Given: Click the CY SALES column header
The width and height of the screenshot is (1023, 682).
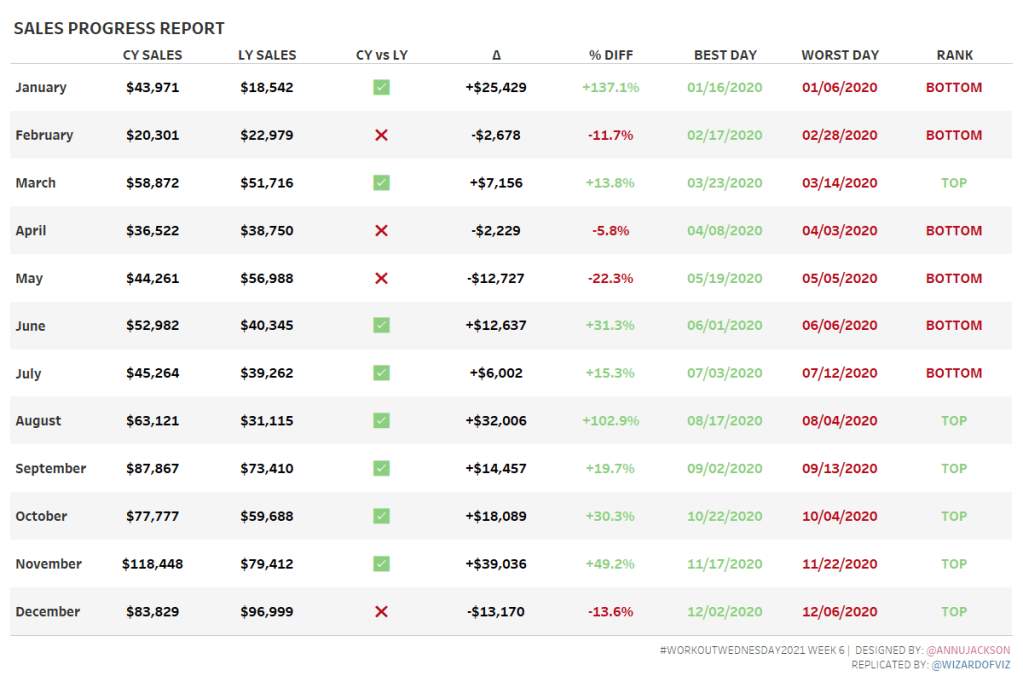Looking at the screenshot, I should tap(152, 55).
